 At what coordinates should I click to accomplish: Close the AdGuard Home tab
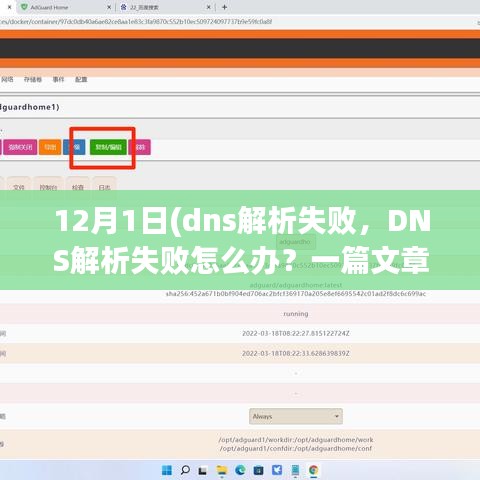coord(109,7)
